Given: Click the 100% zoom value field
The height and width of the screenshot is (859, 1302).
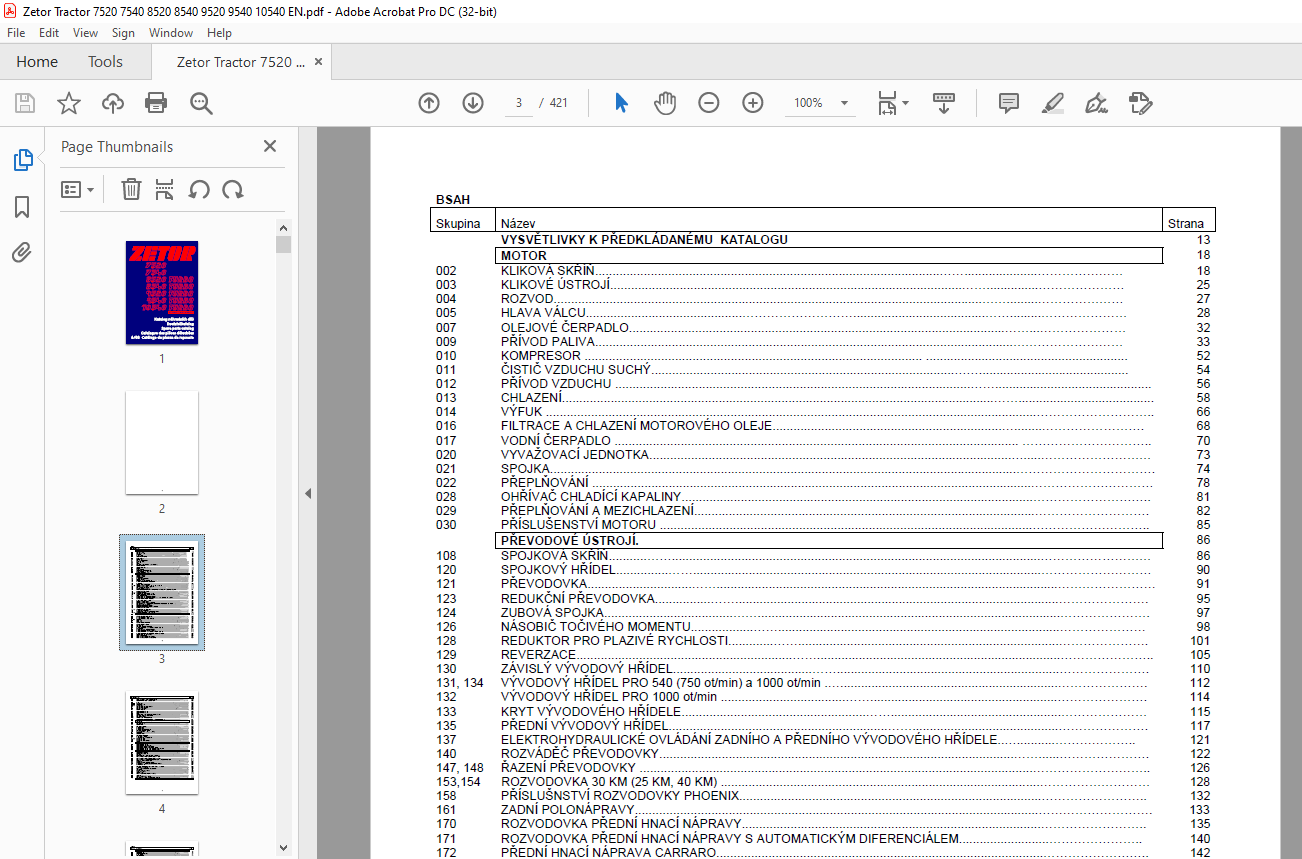Looking at the screenshot, I should pyautogui.click(x=808, y=103).
